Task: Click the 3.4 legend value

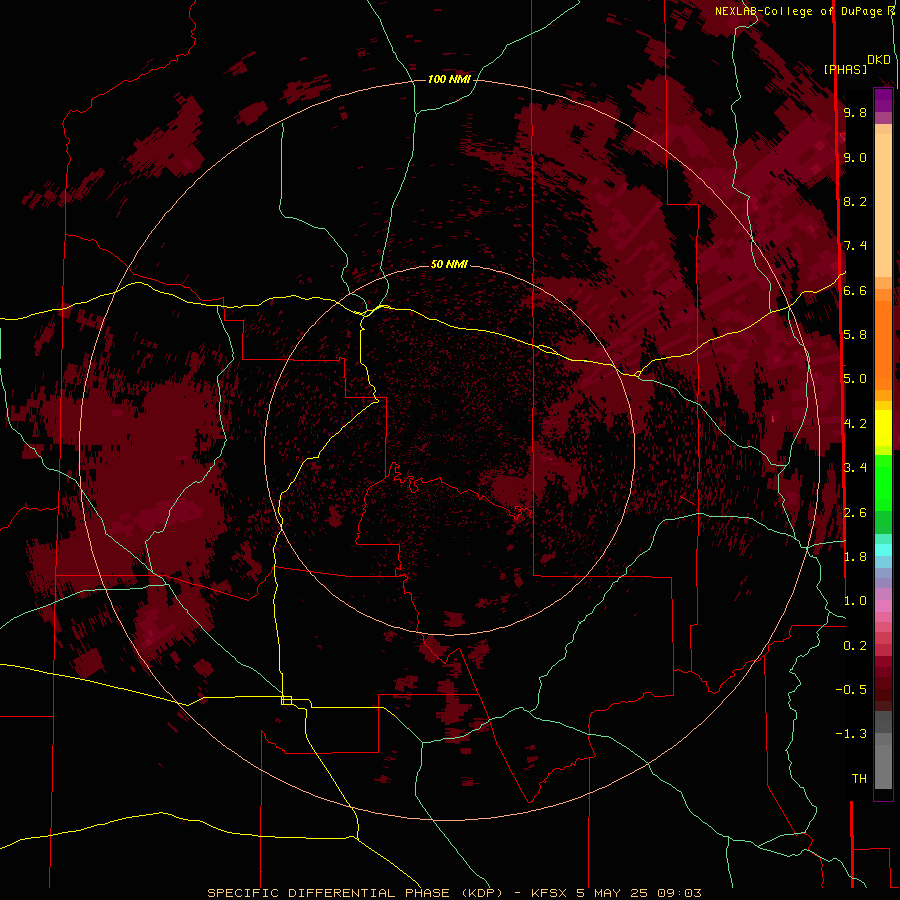Action: click(855, 468)
